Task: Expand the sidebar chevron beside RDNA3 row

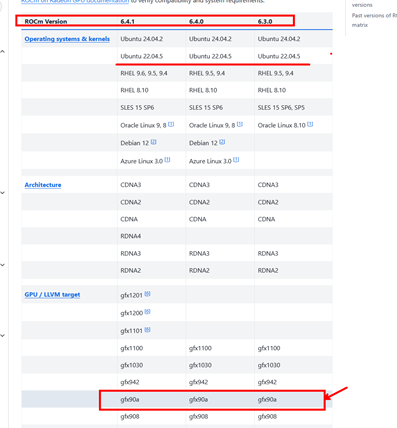Action: point(2,265)
